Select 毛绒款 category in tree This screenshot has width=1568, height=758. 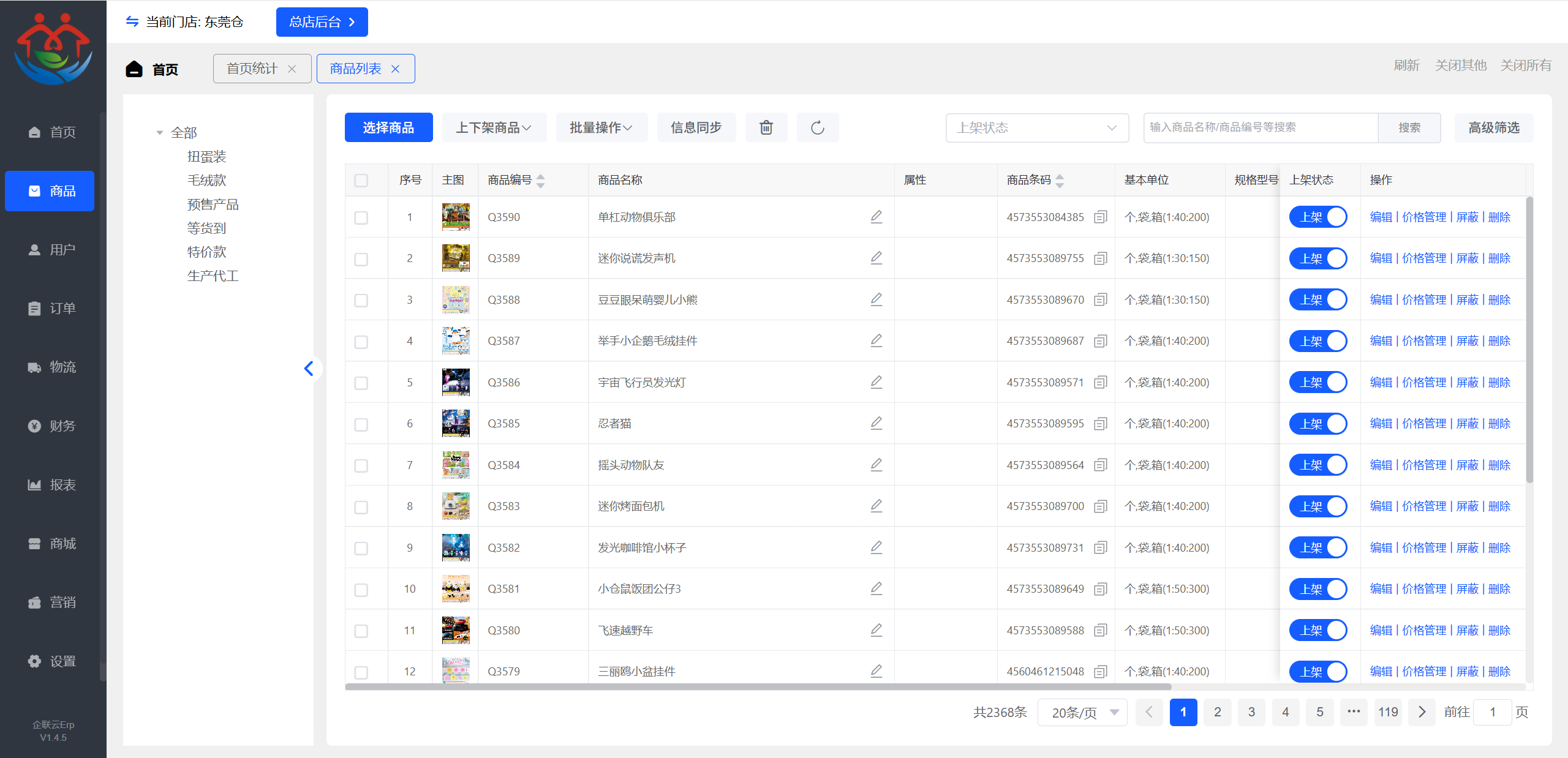click(x=206, y=180)
